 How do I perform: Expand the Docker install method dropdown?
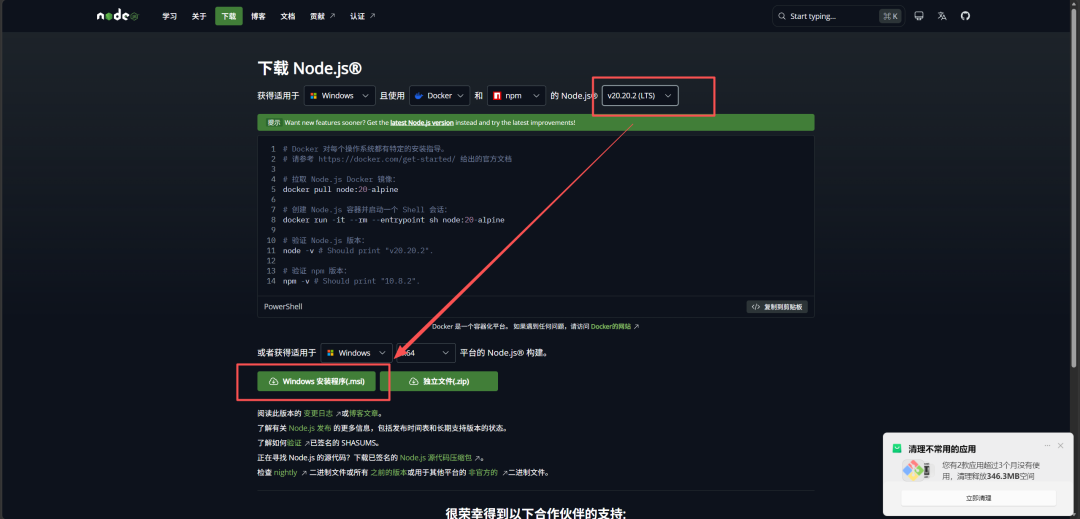(439, 96)
